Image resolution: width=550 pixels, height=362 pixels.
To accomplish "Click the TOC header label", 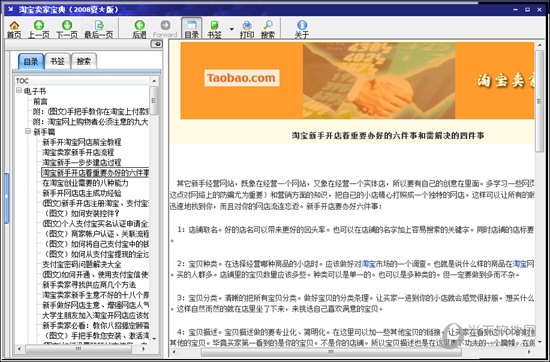I will (x=22, y=81).
